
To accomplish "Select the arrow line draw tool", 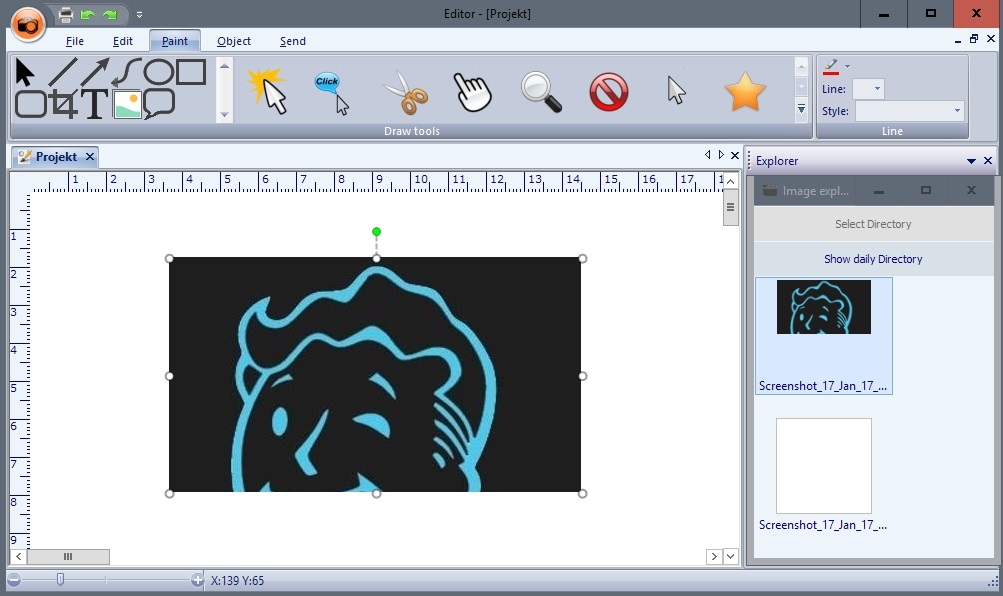I will click(95, 72).
